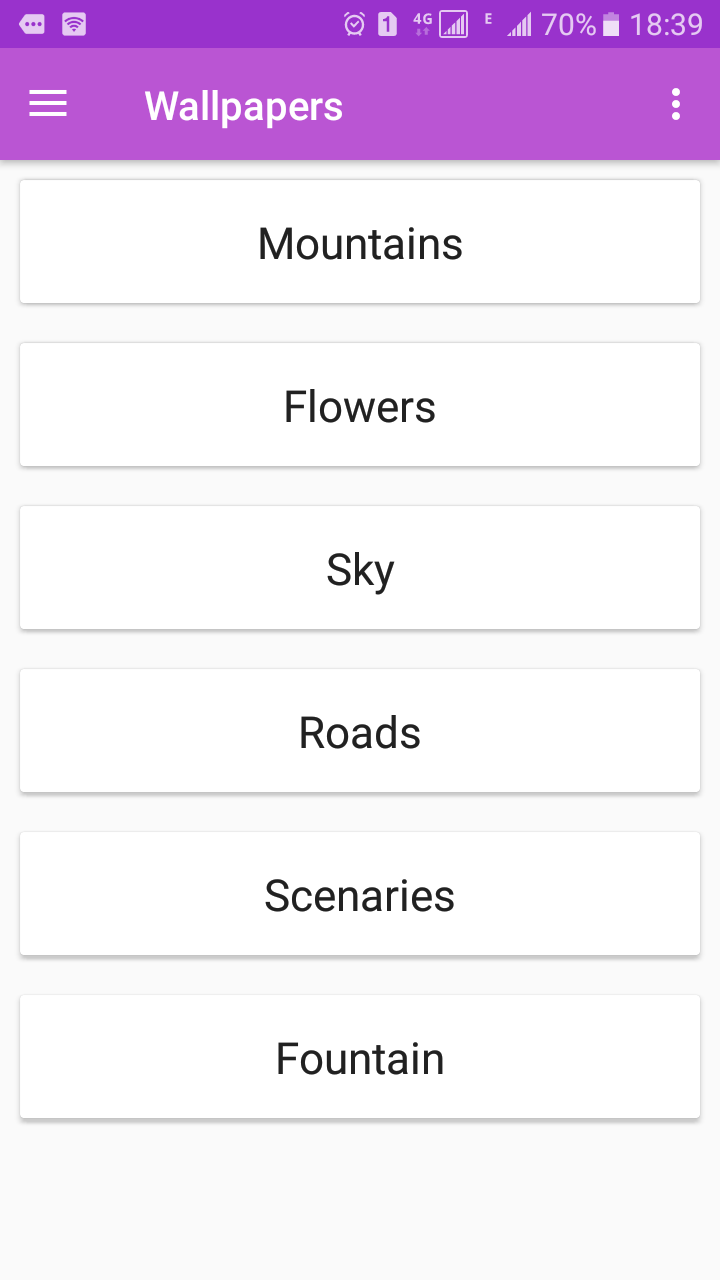Screen dimensions: 720x1280
Task: Open the three-dot overflow menu
Action: pos(676,104)
